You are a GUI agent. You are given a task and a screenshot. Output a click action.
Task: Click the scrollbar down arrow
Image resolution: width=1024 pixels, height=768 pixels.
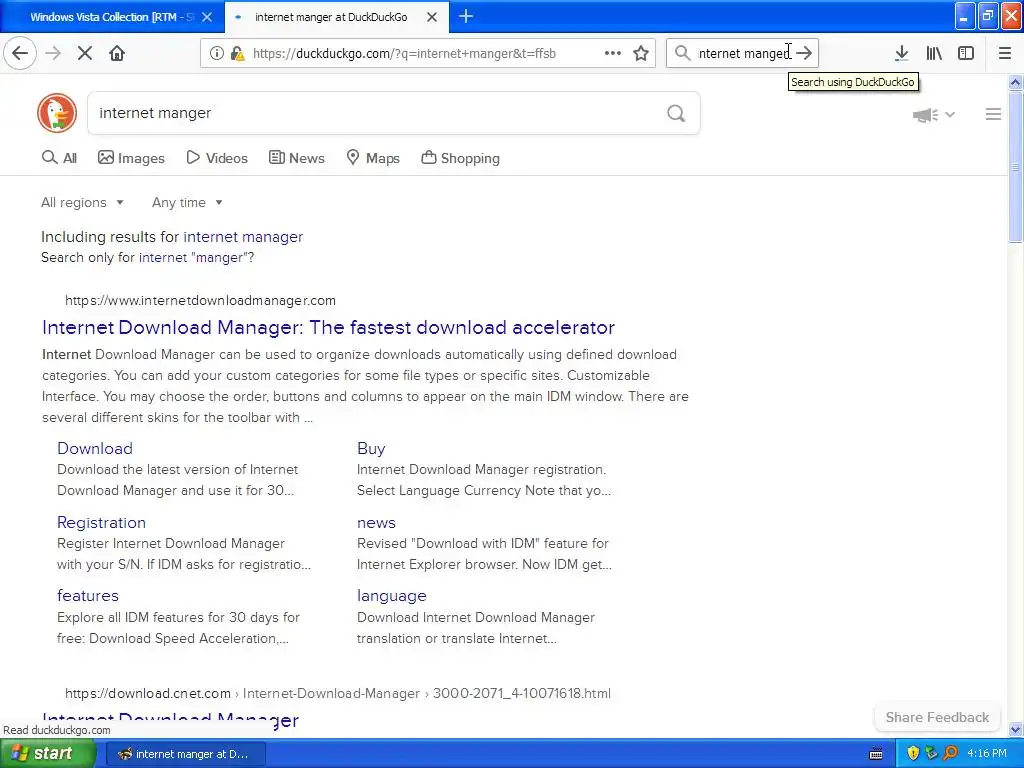coord(1015,729)
